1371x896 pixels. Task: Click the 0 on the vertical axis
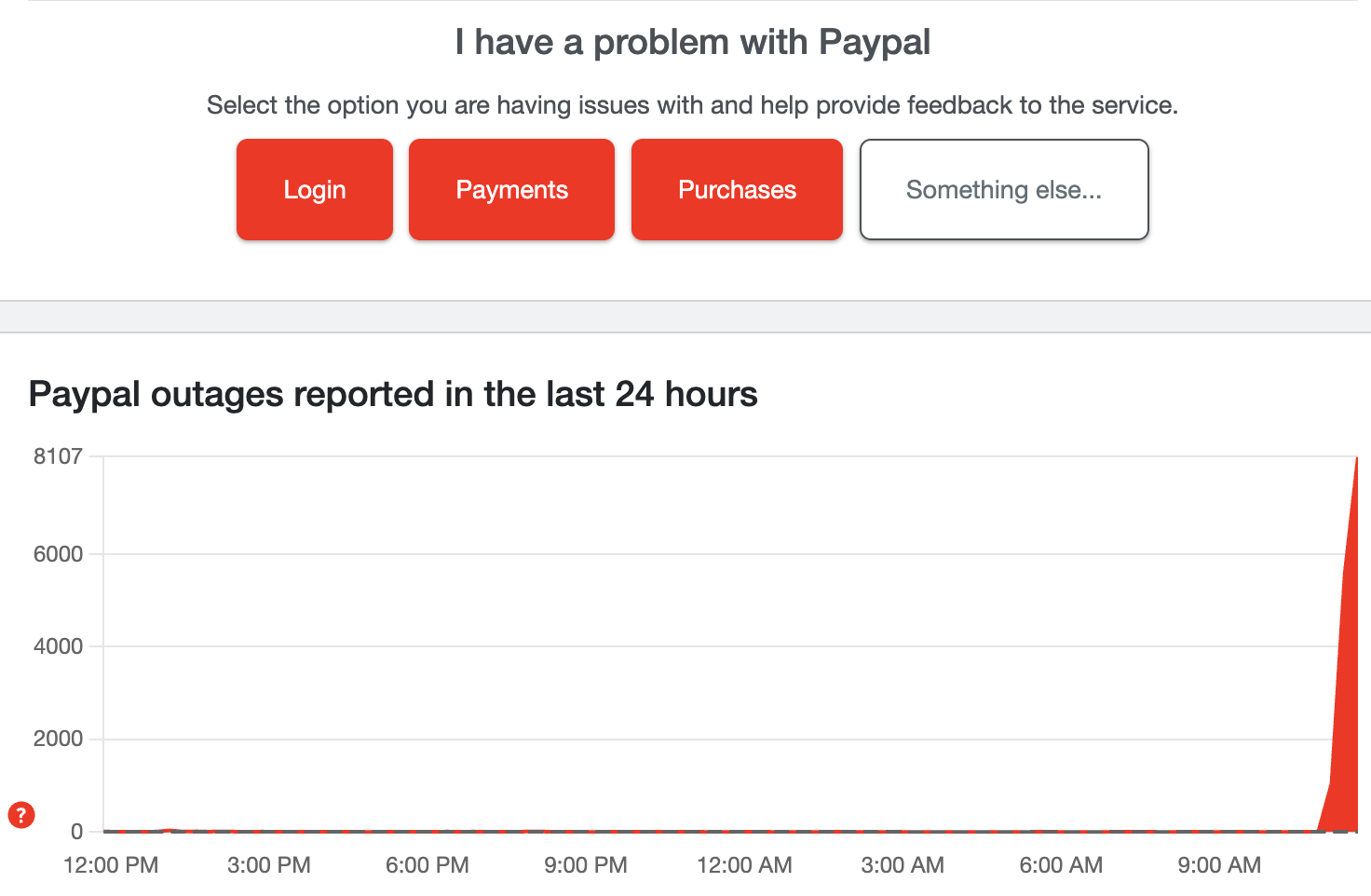(78, 832)
